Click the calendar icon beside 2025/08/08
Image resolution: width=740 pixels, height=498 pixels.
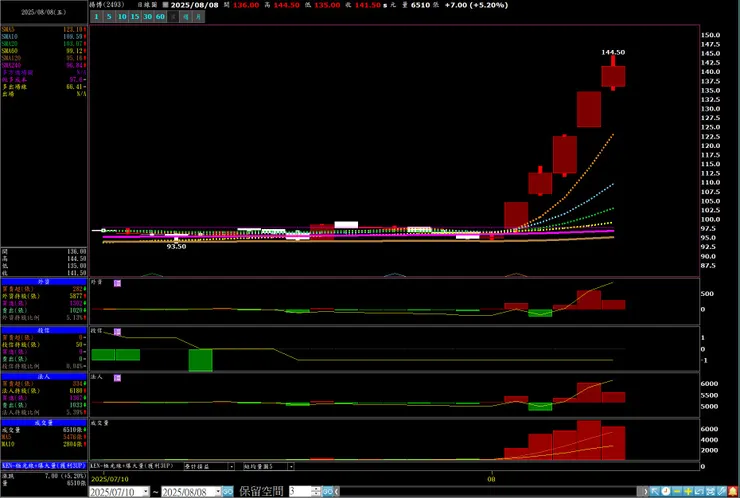coord(165,5)
